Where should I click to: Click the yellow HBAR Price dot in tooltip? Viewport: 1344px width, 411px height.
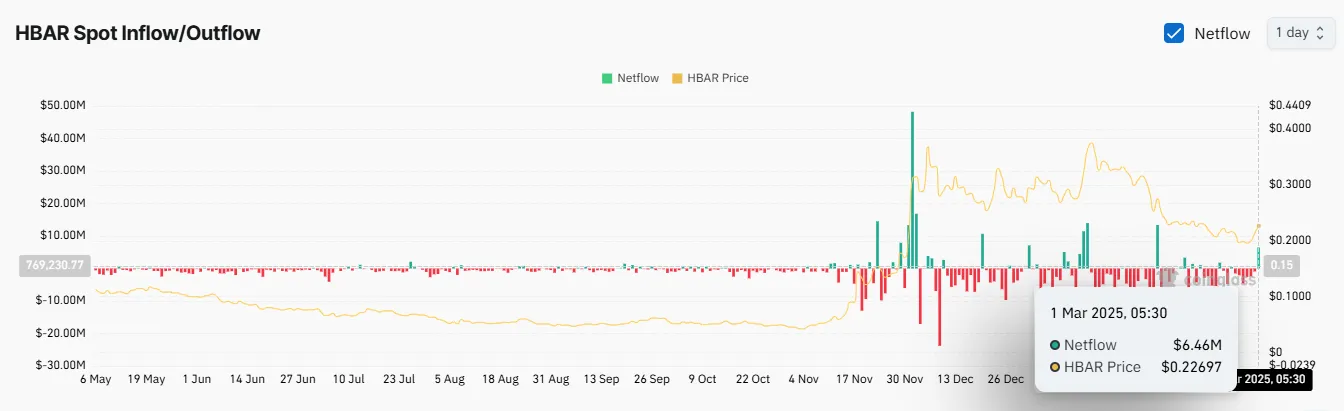tap(1055, 367)
